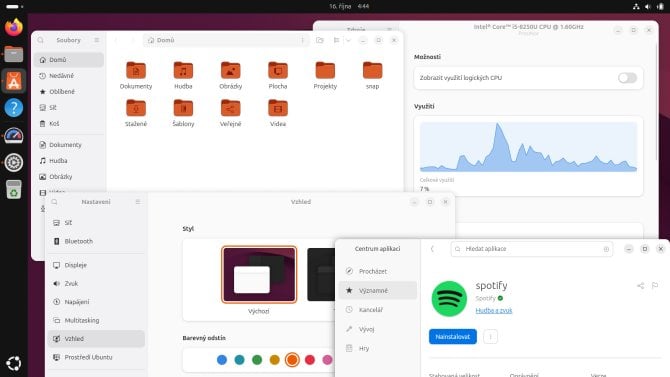
Task: Select Domů in Files sidebar
Action: (69, 60)
